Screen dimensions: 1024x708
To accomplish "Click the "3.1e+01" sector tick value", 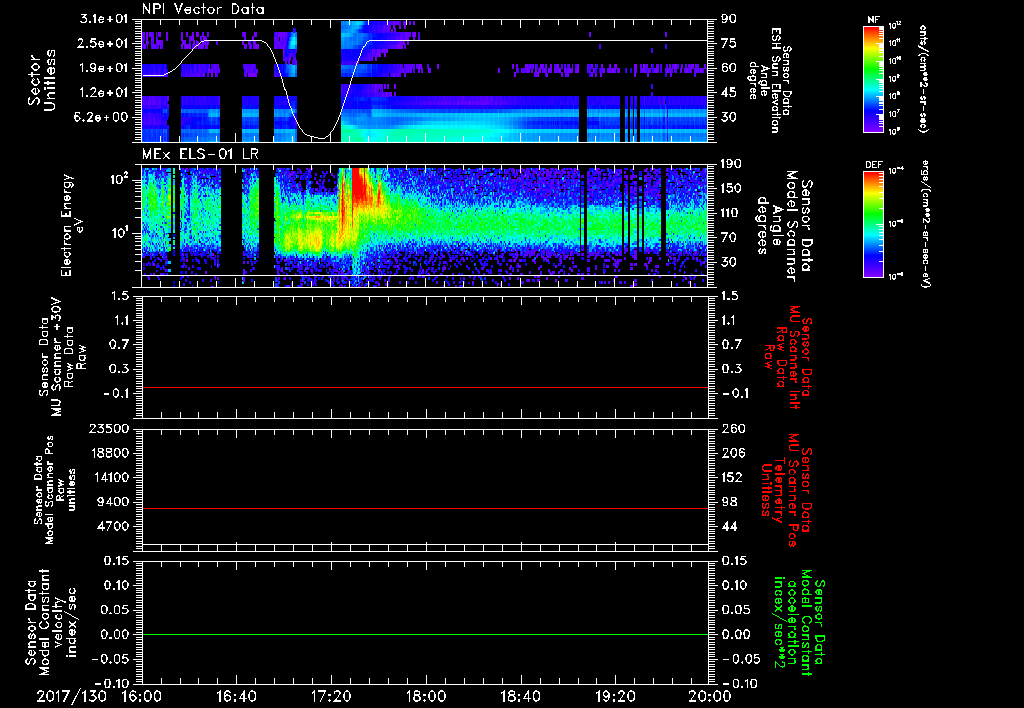I will coord(103,19).
